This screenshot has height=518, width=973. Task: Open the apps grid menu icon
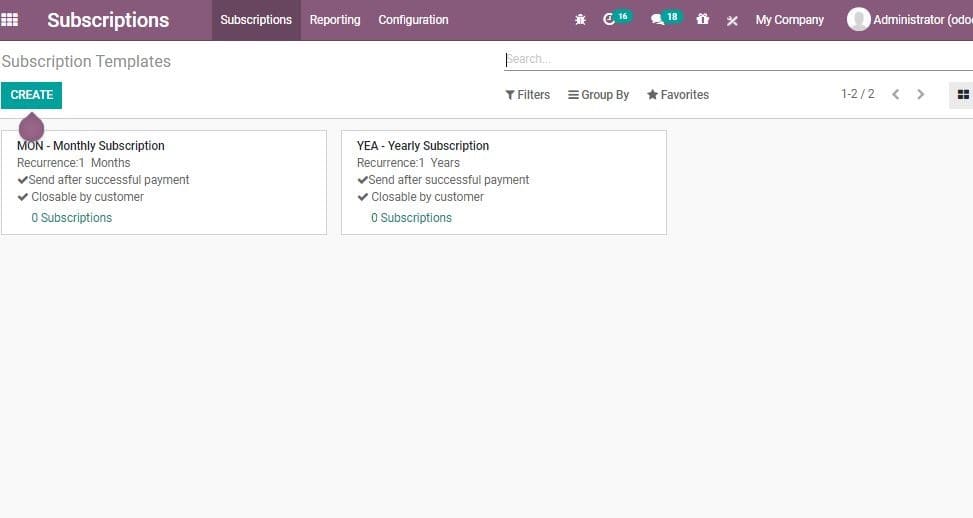[9, 20]
